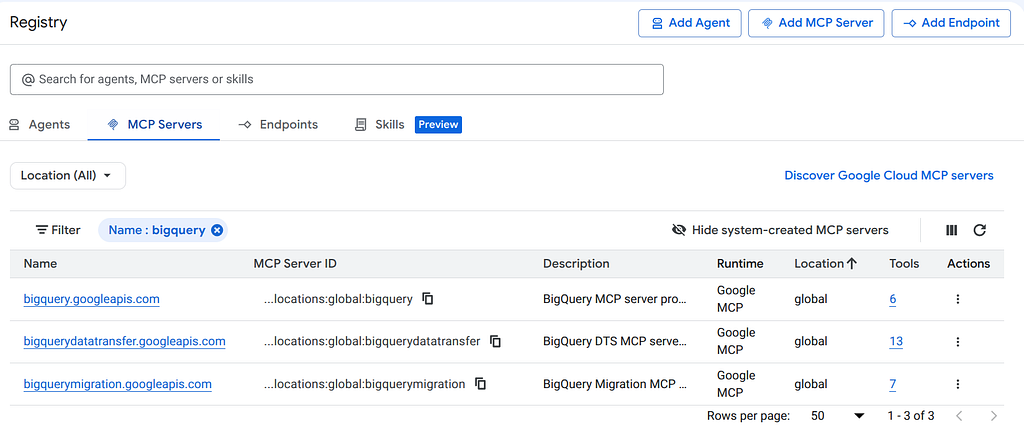This screenshot has height=426, width=1024.
Task: Click the '...locations:global:bigquerymigration' ID text
Action: [364, 384]
